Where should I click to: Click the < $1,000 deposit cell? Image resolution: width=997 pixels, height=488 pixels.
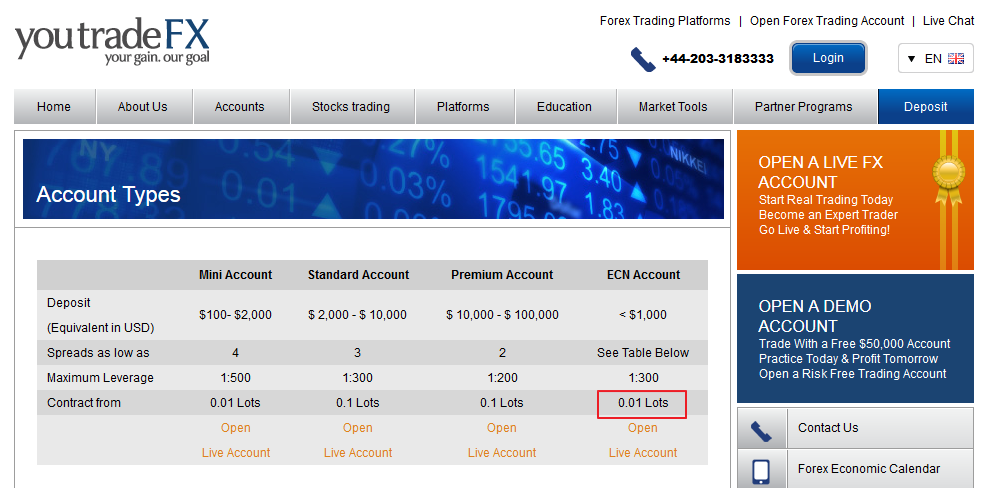[x=643, y=315]
